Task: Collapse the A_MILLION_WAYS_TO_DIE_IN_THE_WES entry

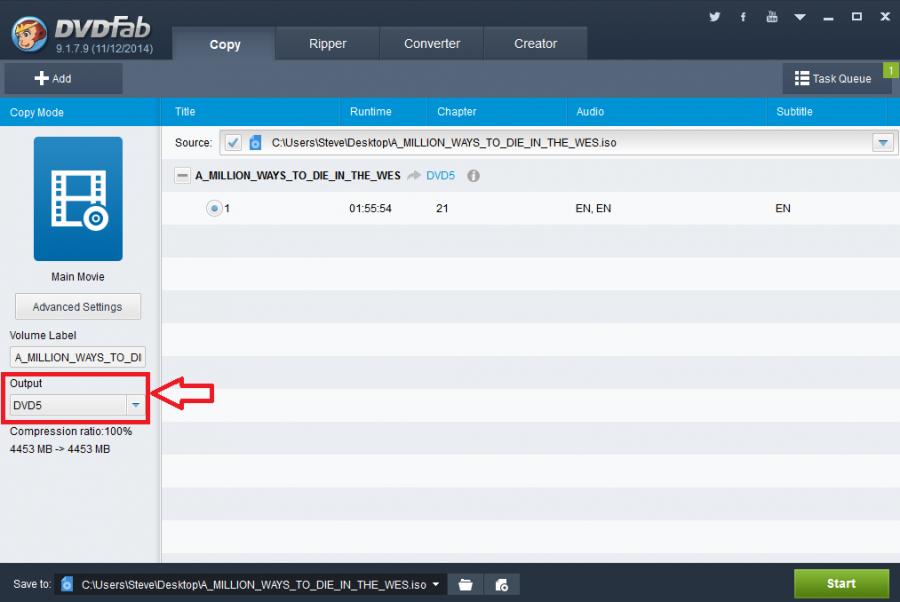Action: (x=182, y=176)
